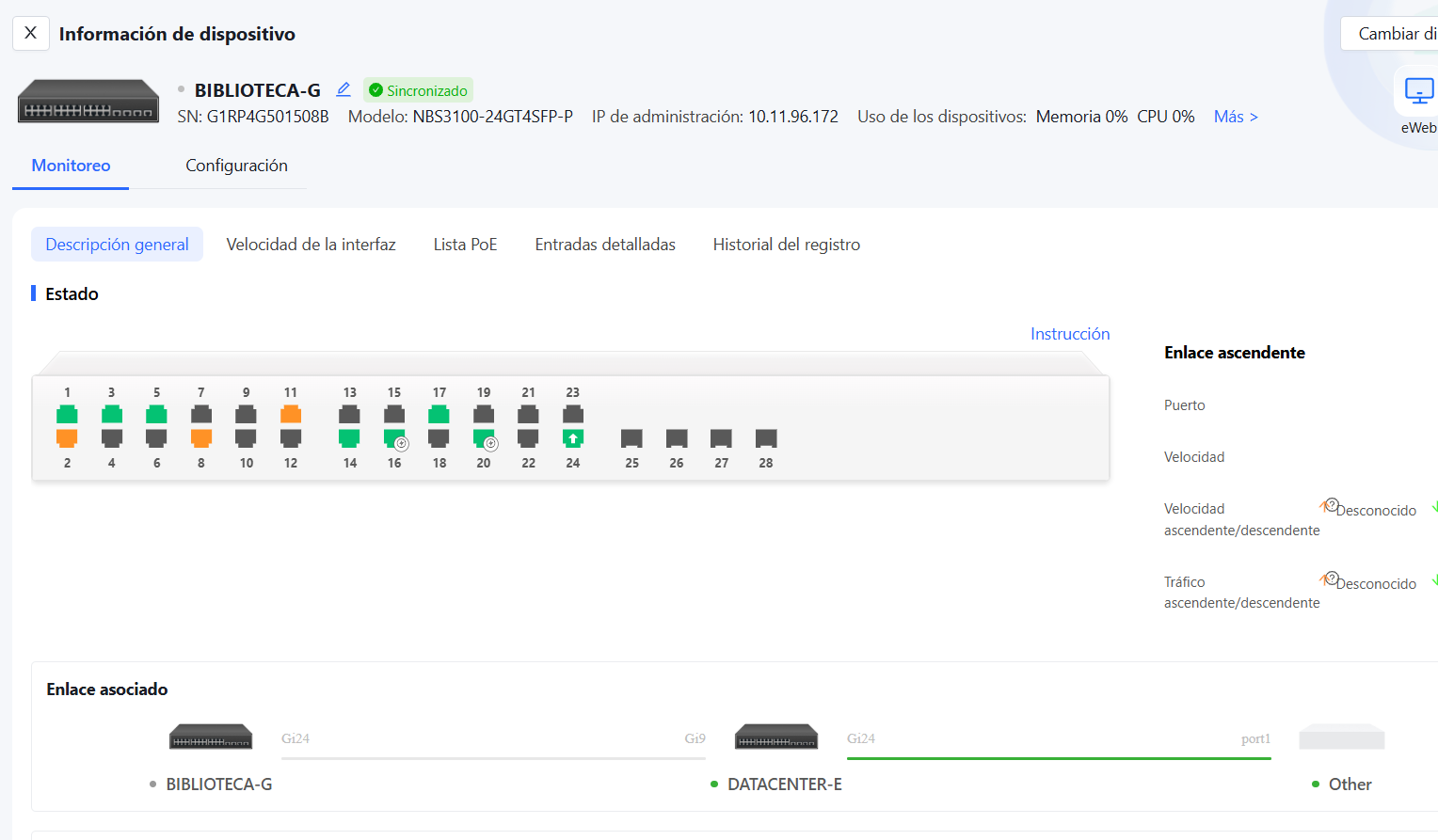Click Desconocido next to Tráfico ascendente/descendente
1438x840 pixels.
1376,584
